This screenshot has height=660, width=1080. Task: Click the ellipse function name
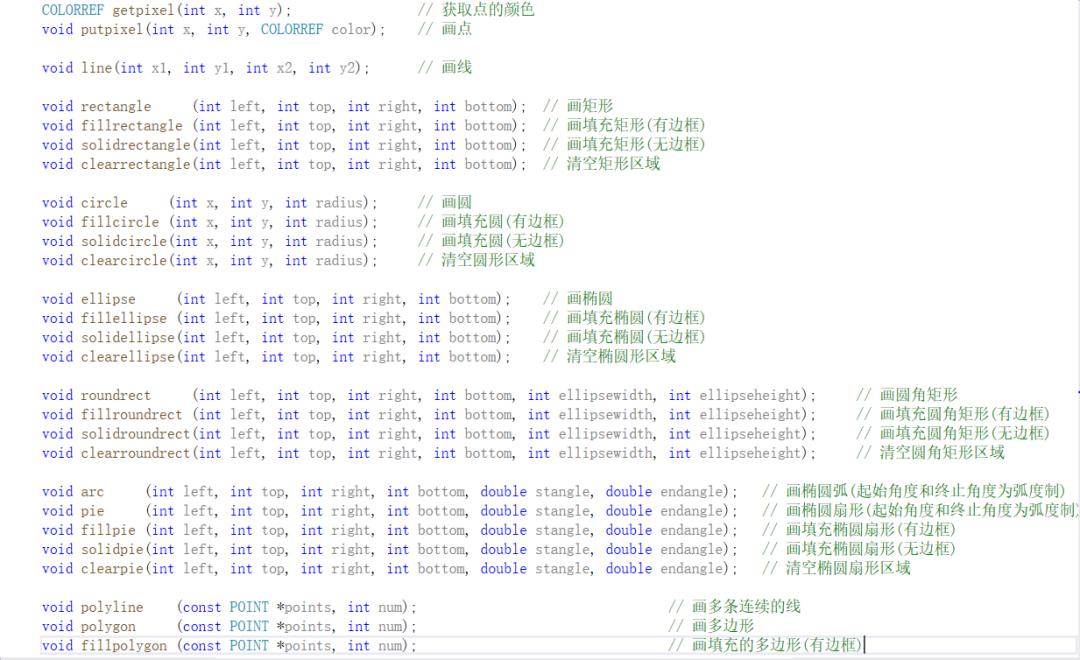tap(108, 300)
